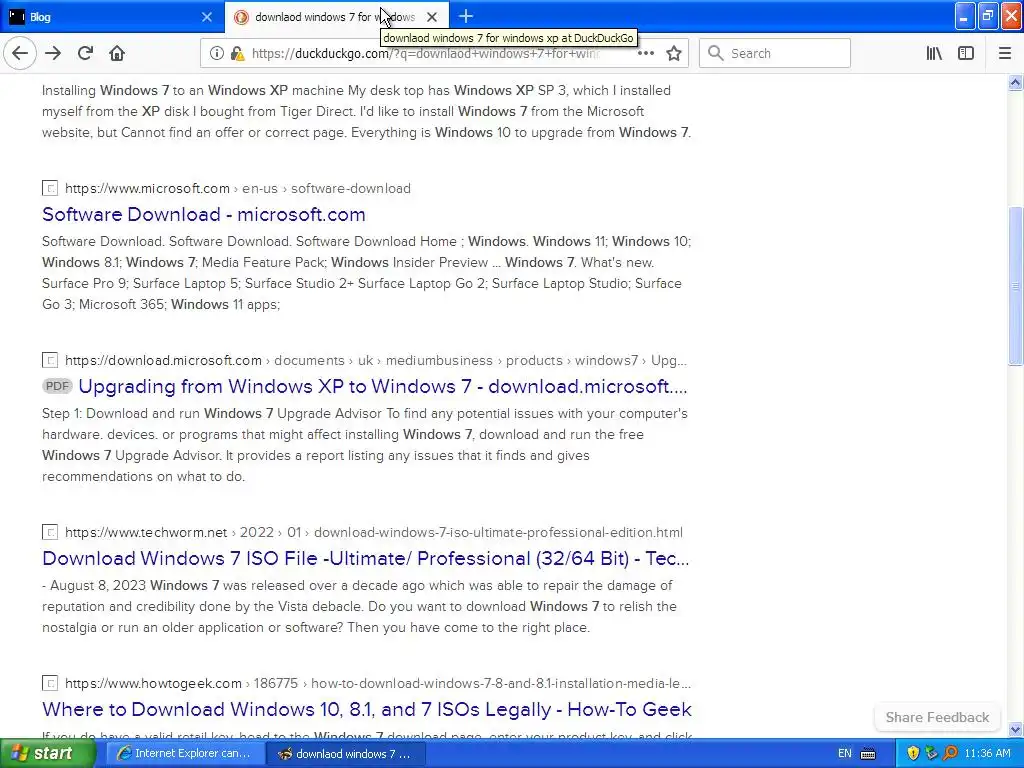Show site information via the info icon
The image size is (1024, 768).
pos(217,54)
